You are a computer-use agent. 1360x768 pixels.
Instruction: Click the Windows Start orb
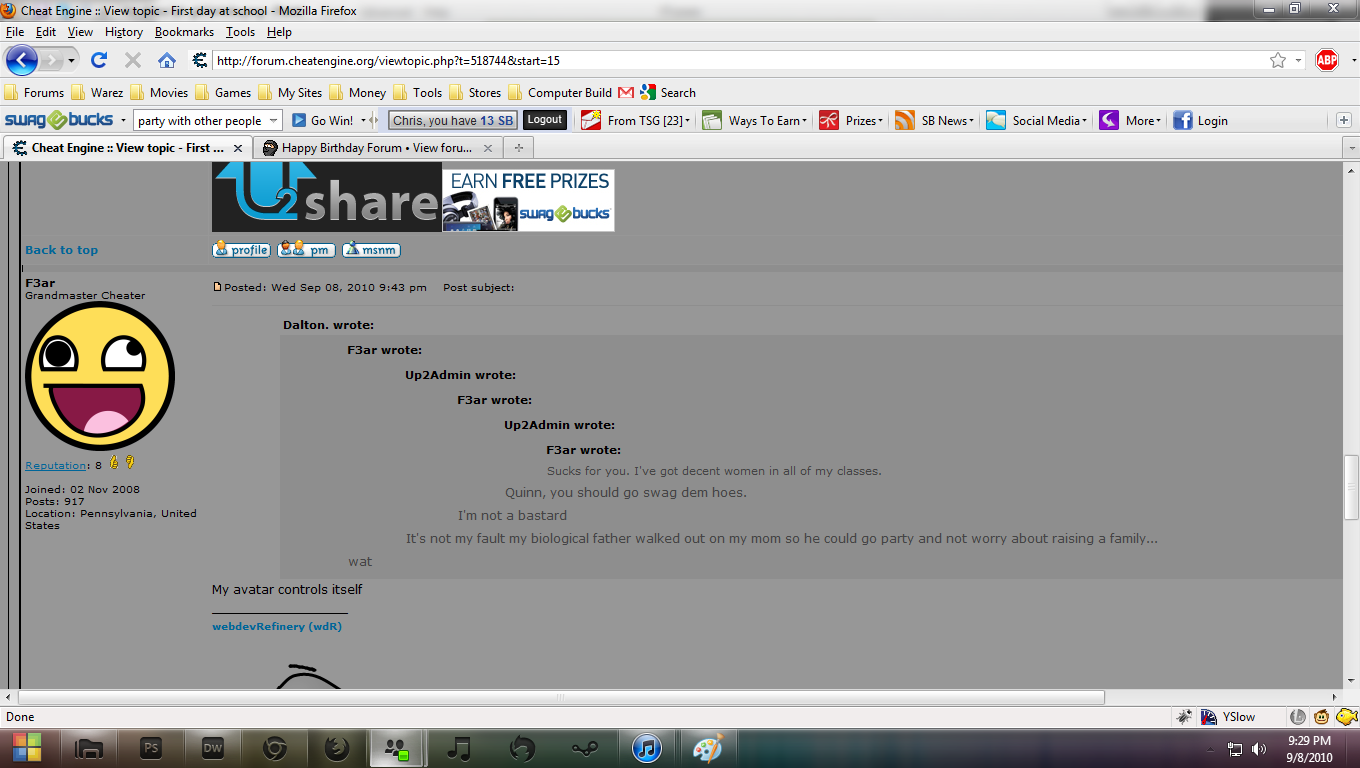tap(27, 748)
